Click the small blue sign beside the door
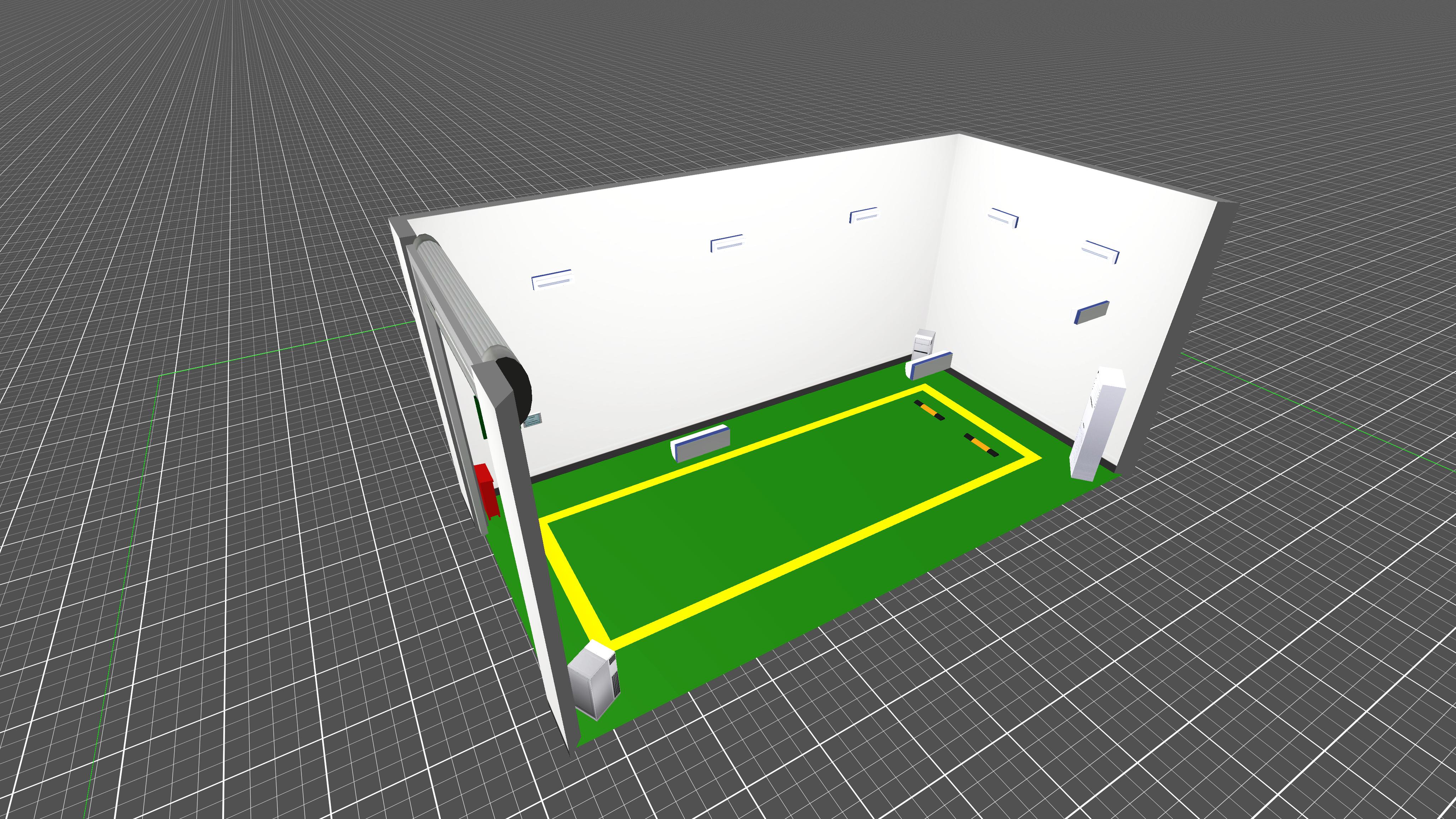This screenshot has width=1456, height=819. 534,420
